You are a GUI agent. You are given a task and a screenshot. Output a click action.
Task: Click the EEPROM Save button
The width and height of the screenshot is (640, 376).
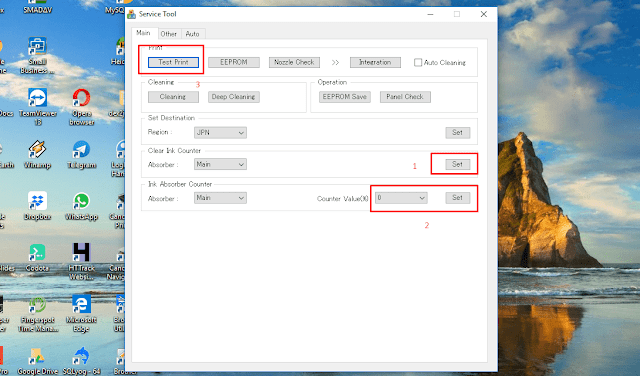click(x=345, y=97)
